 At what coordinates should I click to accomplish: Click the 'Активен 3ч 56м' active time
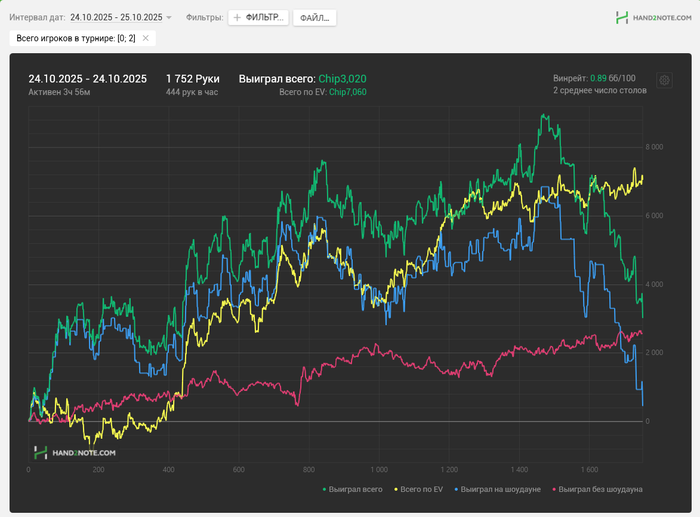[x=59, y=92]
